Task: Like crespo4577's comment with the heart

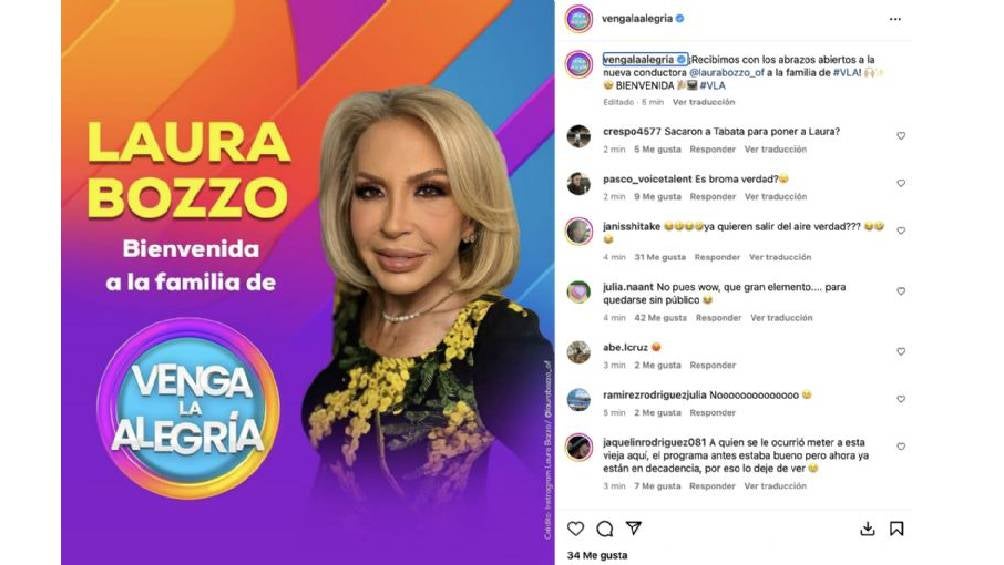Action: coord(900,136)
